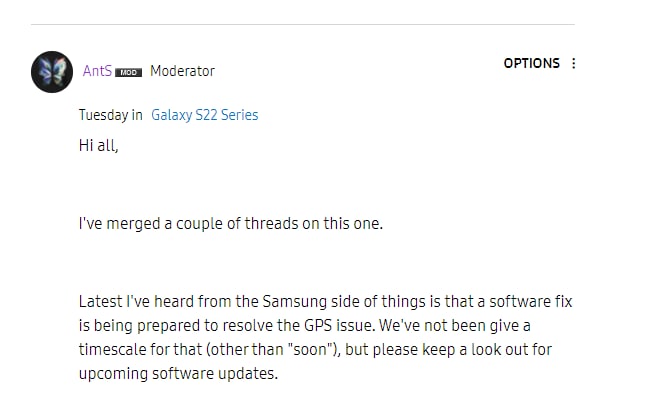Click the butterfly avatar of AntS
Image resolution: width=647 pixels, height=405 pixels.
click(52, 72)
